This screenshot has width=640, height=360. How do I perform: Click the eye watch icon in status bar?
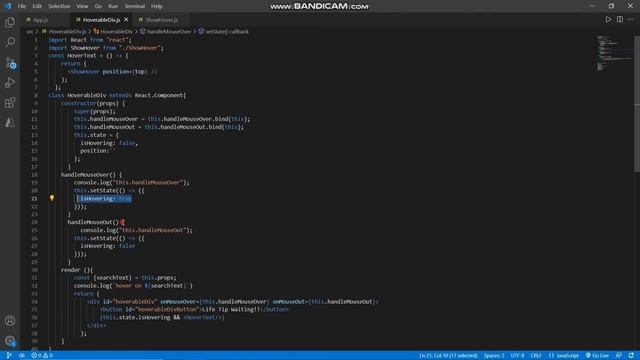coord(22,356)
